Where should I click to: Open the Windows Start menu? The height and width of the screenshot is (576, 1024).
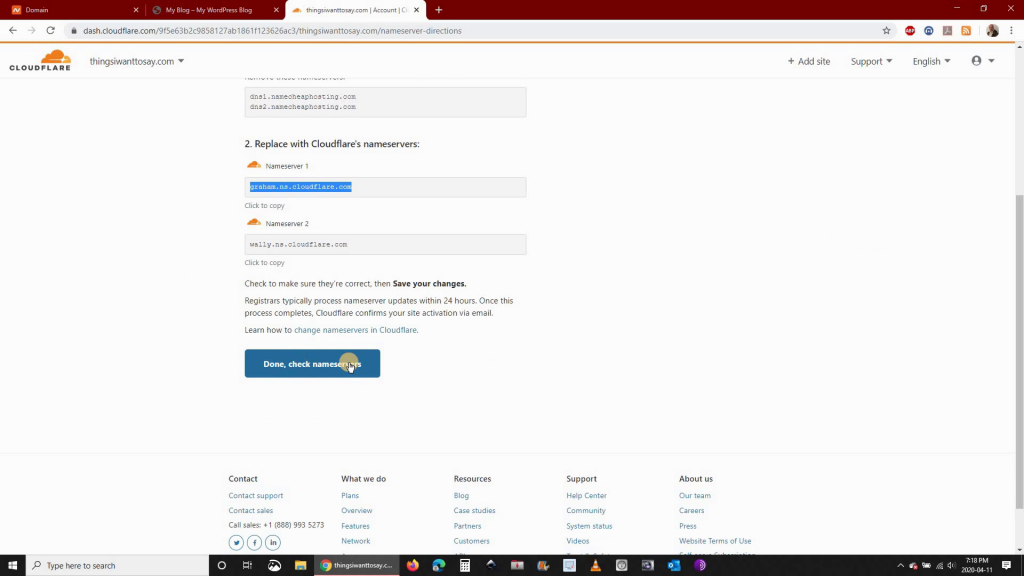pyautogui.click(x=12, y=566)
